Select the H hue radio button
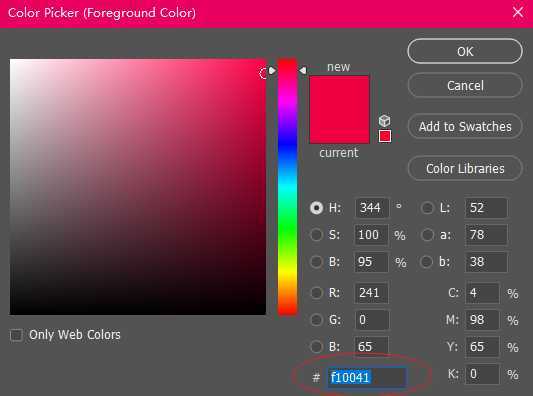 [316, 207]
